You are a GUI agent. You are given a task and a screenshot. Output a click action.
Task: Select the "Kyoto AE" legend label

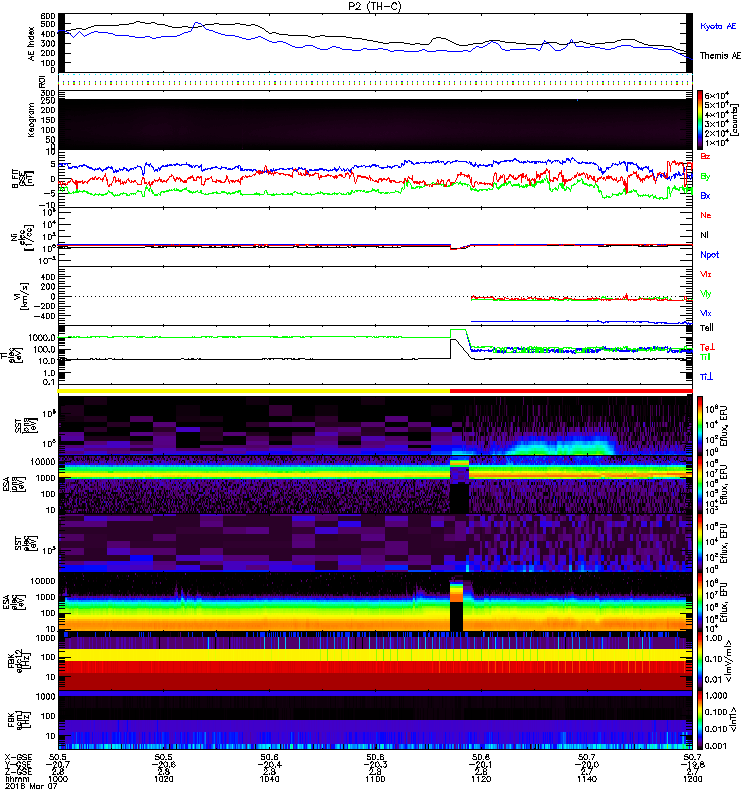[x=718, y=26]
